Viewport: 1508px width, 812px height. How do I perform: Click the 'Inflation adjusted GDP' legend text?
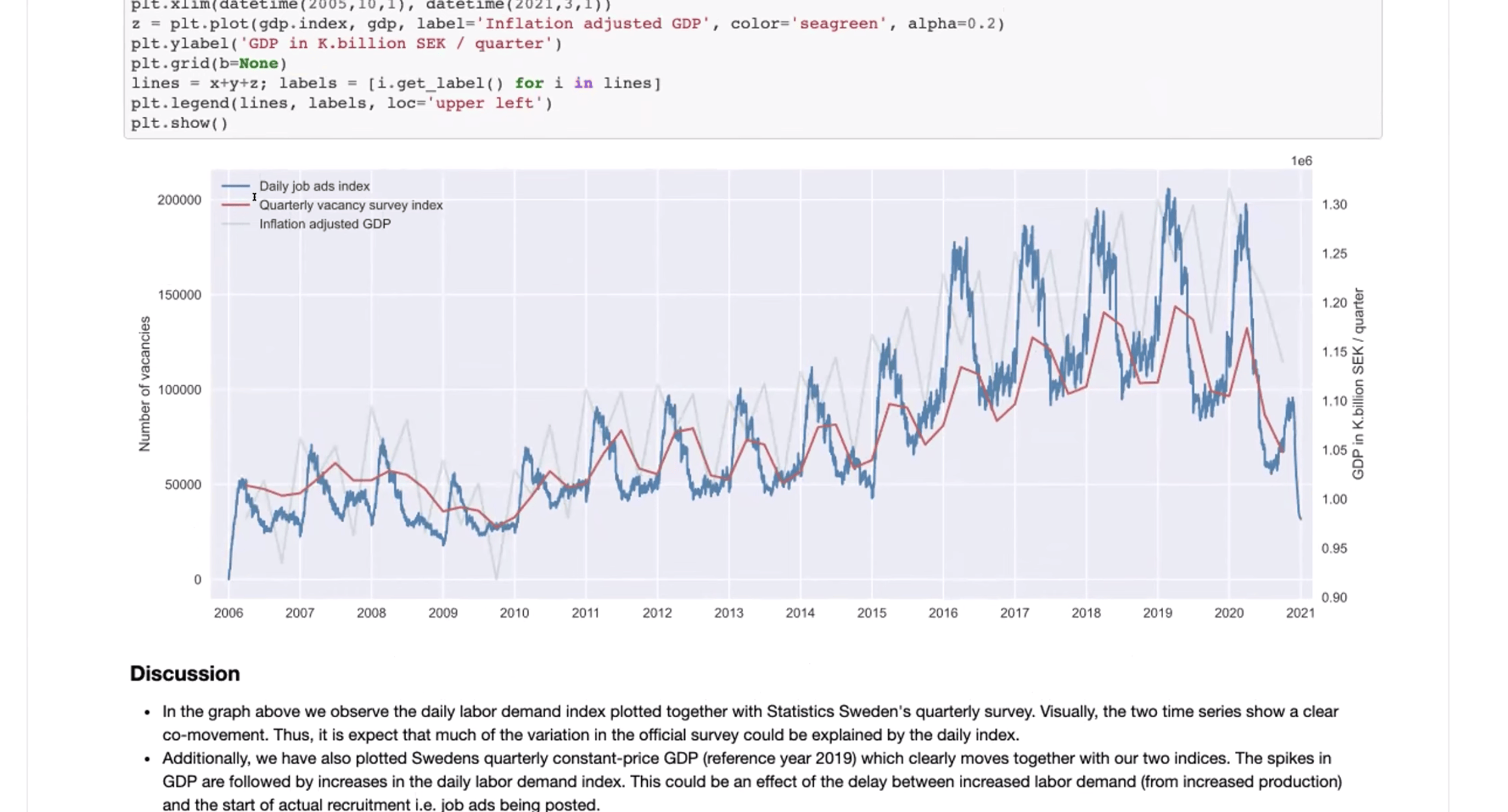325,225
